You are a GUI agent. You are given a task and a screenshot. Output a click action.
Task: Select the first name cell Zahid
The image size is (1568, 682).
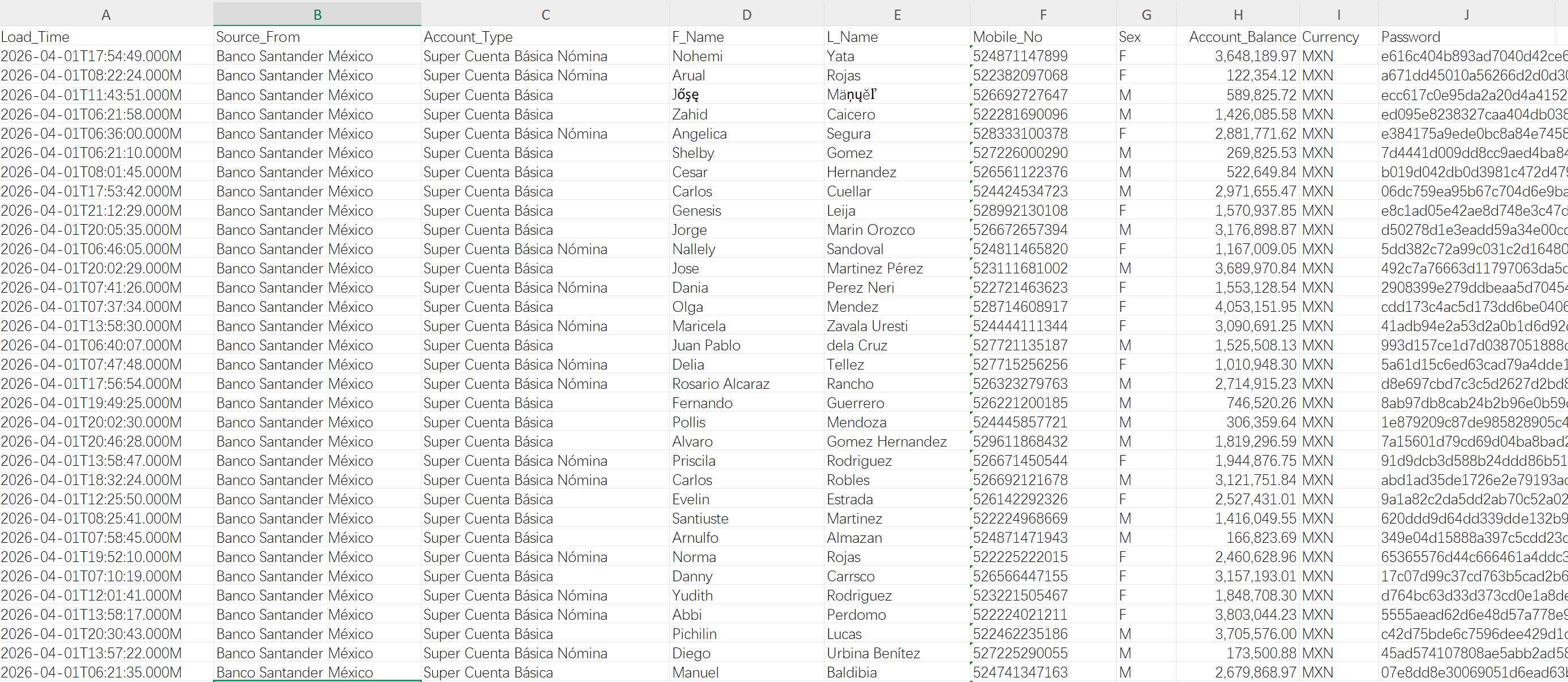point(747,114)
